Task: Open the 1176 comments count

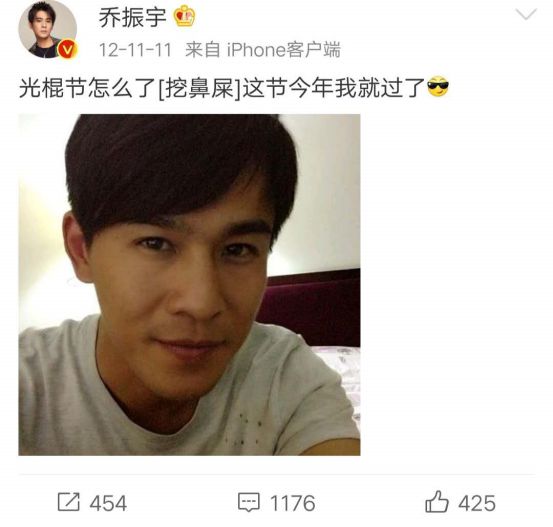Action: click(292, 503)
